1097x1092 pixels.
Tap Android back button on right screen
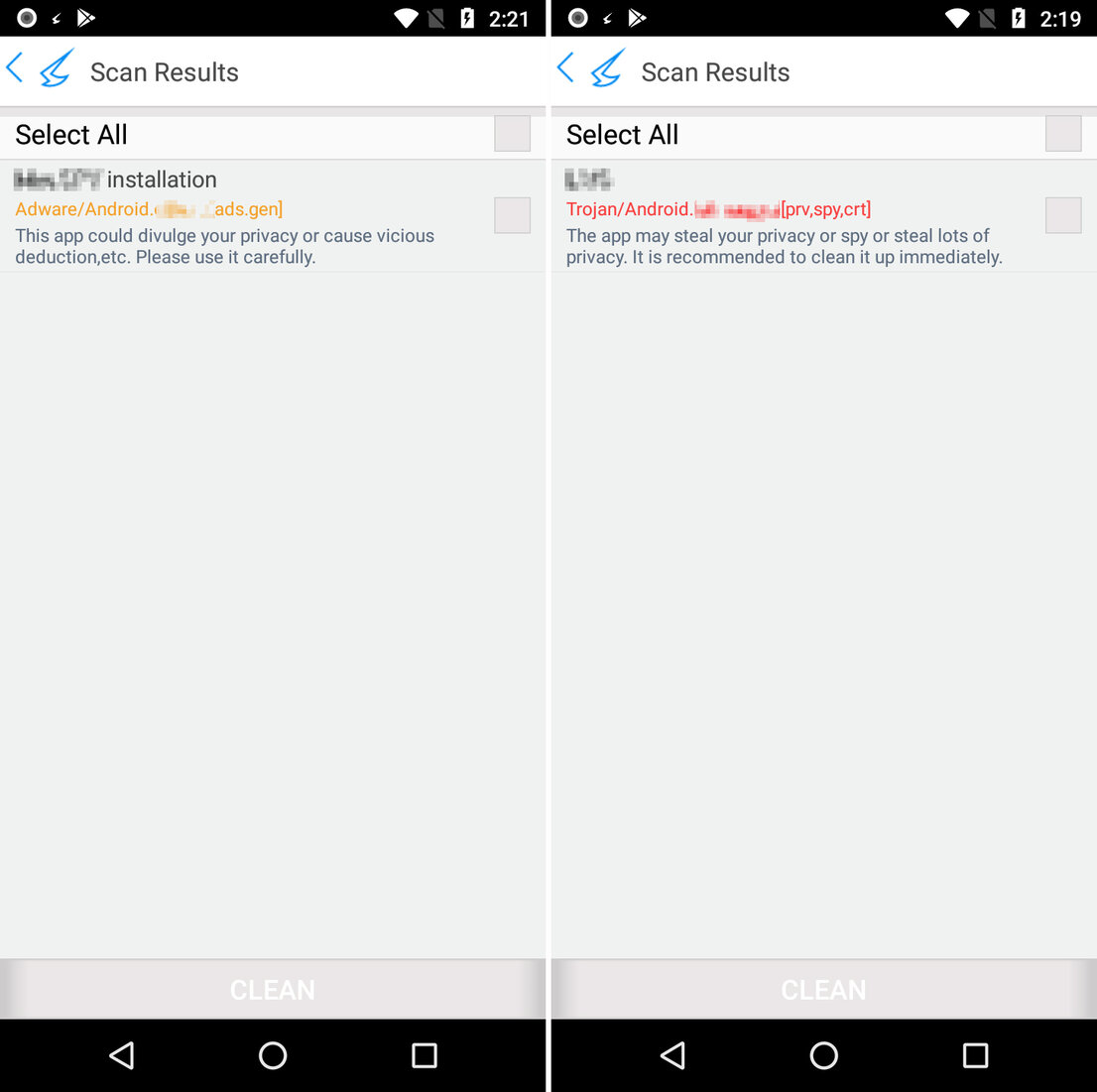click(673, 1055)
